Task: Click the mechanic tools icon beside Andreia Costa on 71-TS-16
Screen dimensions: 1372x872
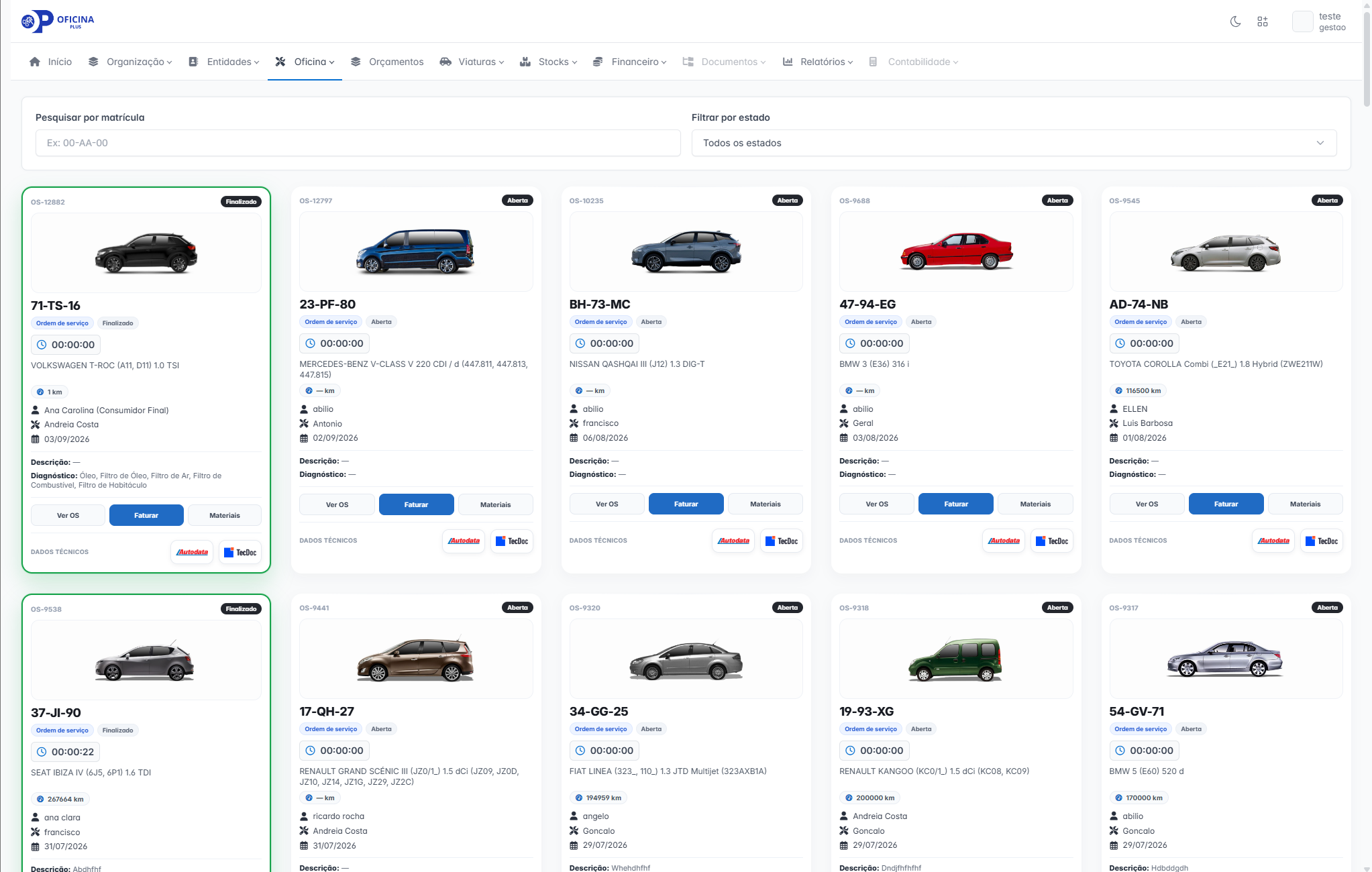Action: coord(36,425)
